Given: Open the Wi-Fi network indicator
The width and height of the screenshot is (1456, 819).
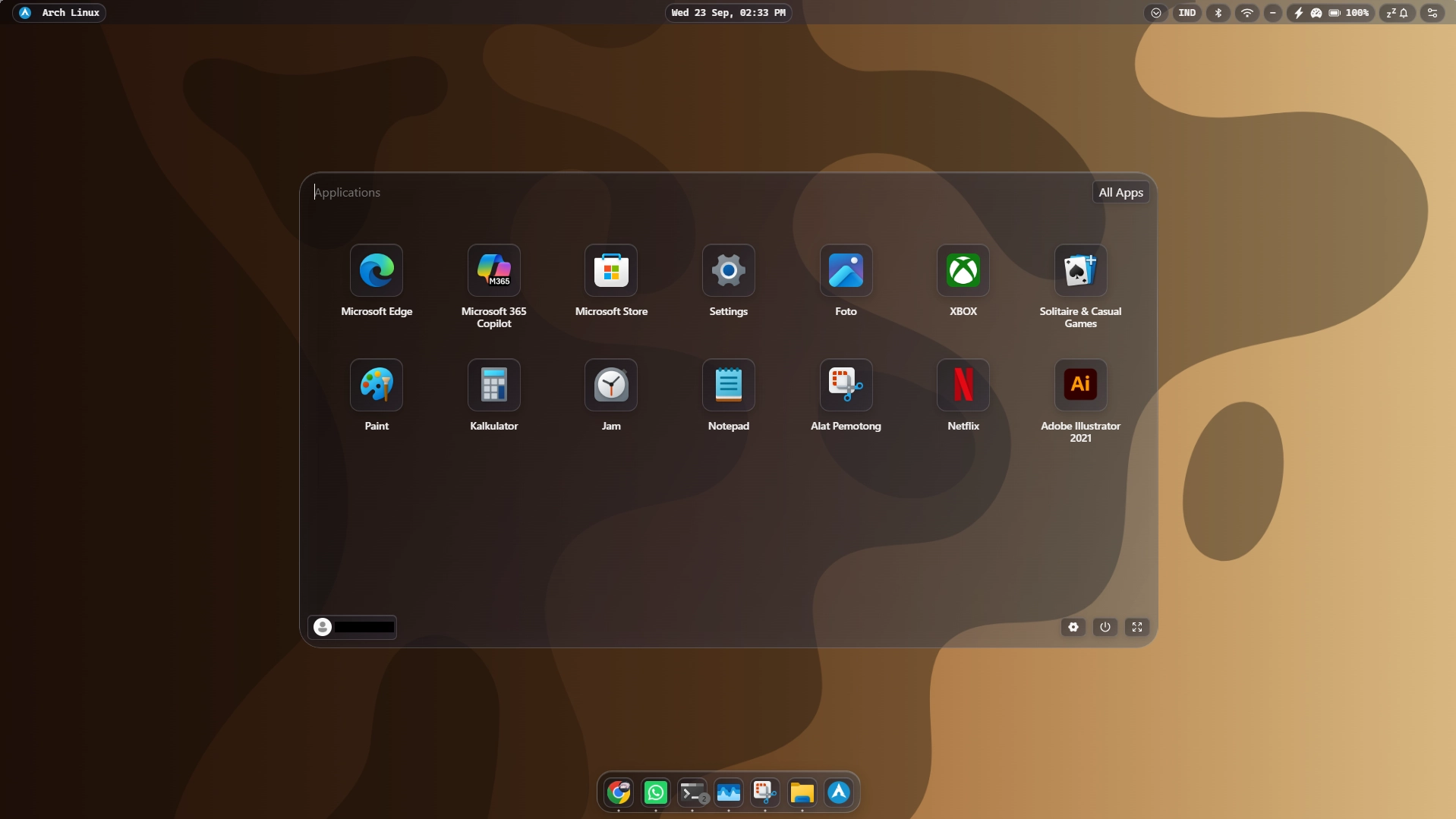Looking at the screenshot, I should tap(1246, 13).
